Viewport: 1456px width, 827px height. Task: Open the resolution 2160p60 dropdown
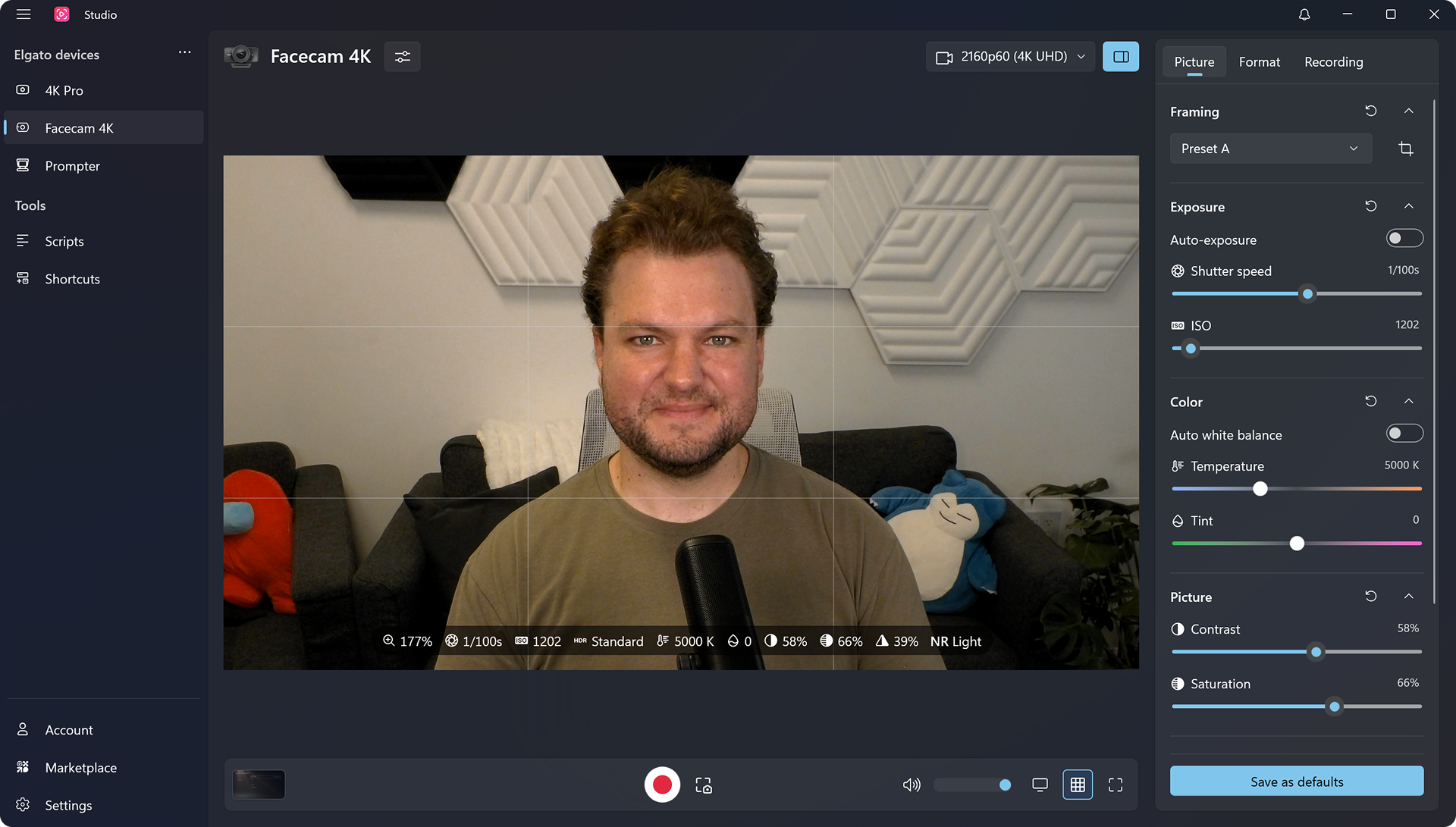click(x=1010, y=57)
